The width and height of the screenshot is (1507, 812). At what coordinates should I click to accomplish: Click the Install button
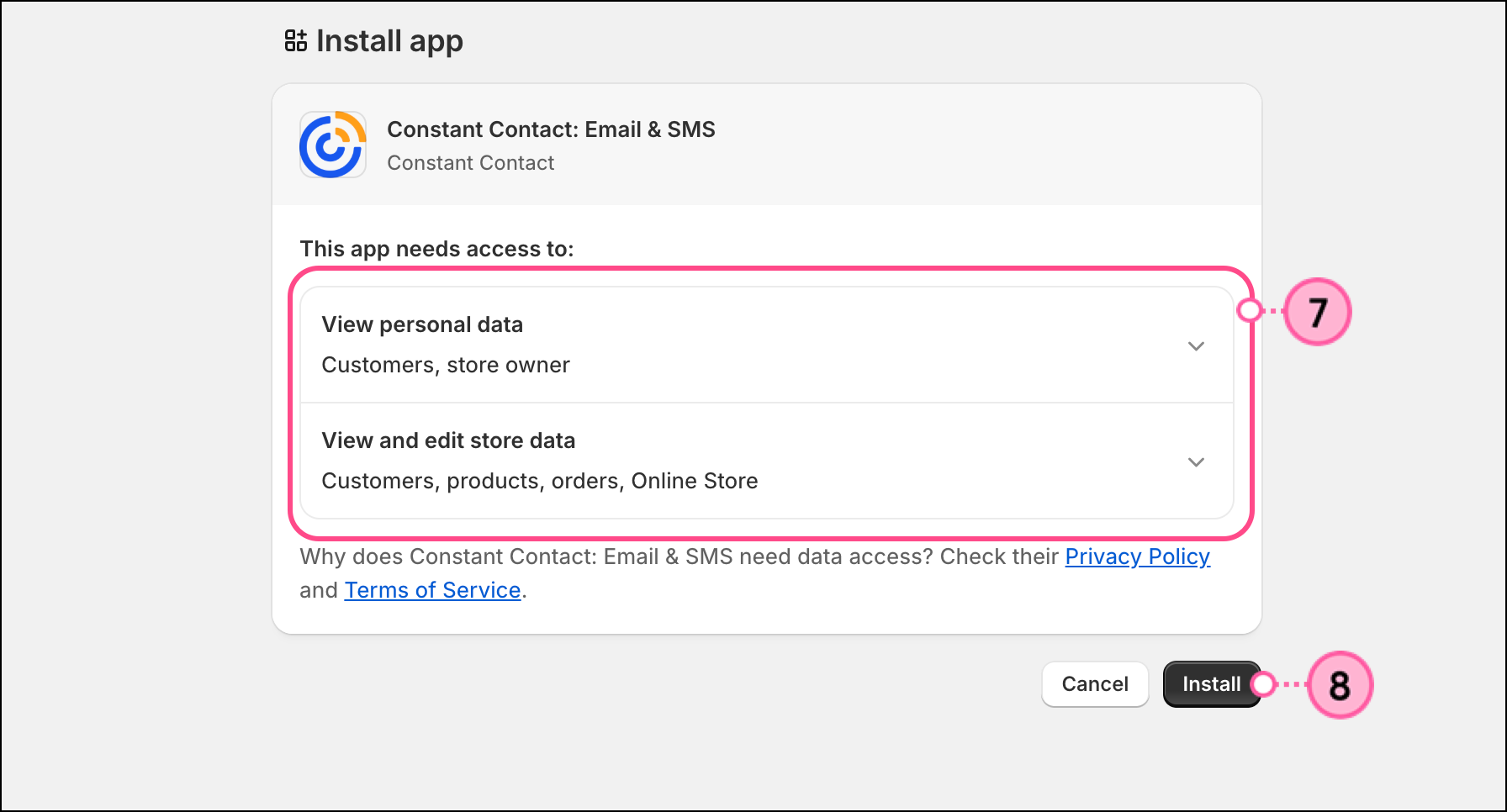[1212, 684]
